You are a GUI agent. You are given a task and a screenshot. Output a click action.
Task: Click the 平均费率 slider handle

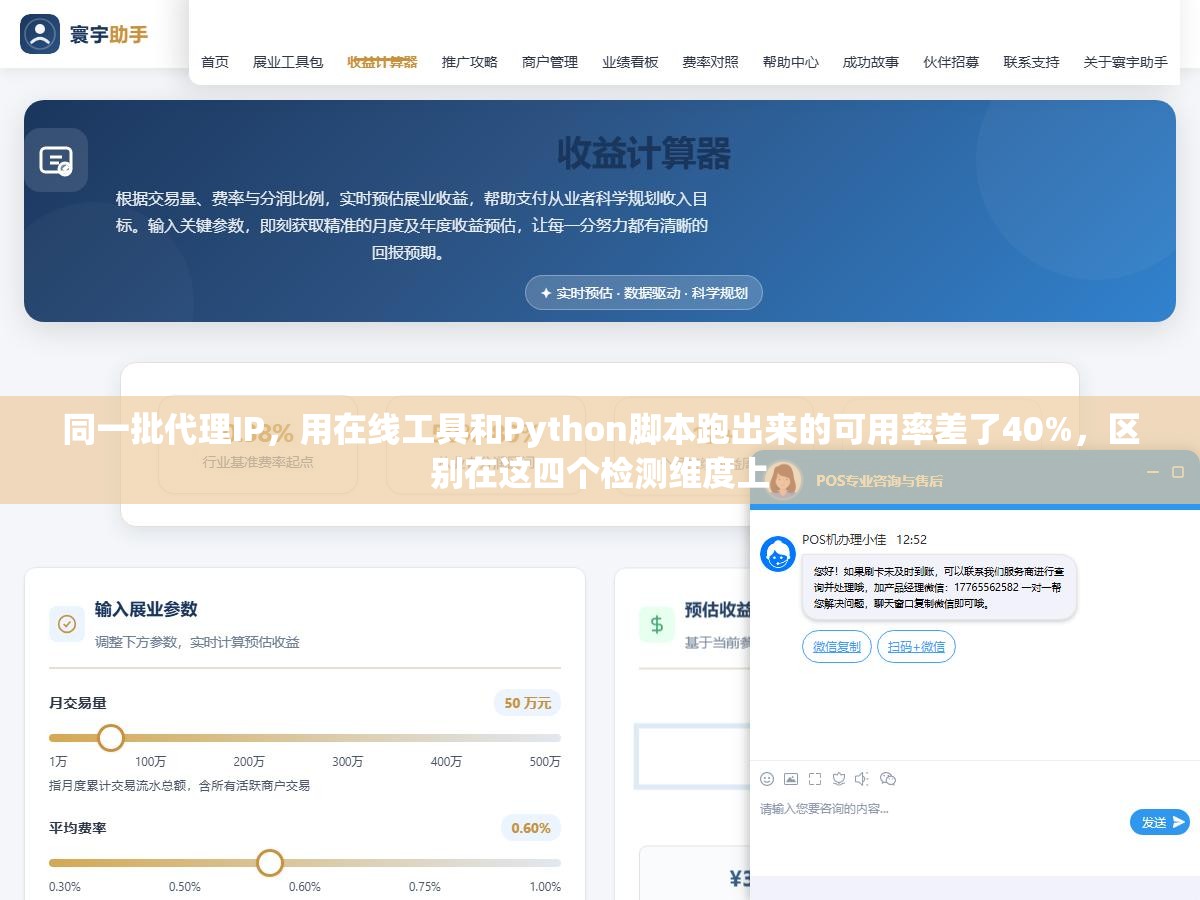click(x=270, y=862)
